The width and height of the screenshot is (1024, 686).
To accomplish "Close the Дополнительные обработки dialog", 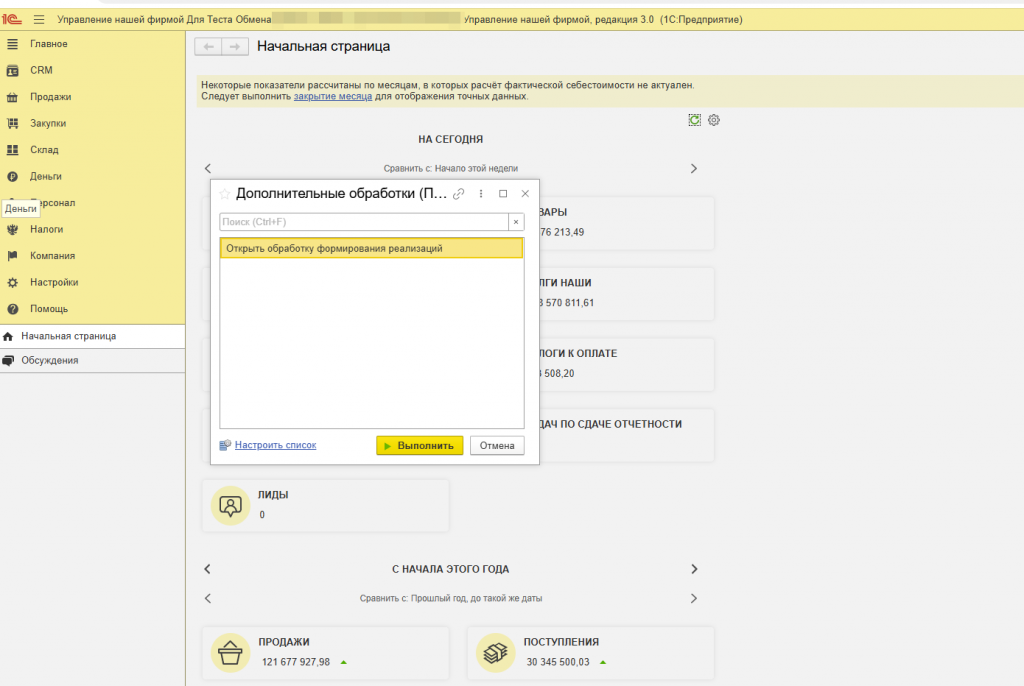I will pos(525,194).
